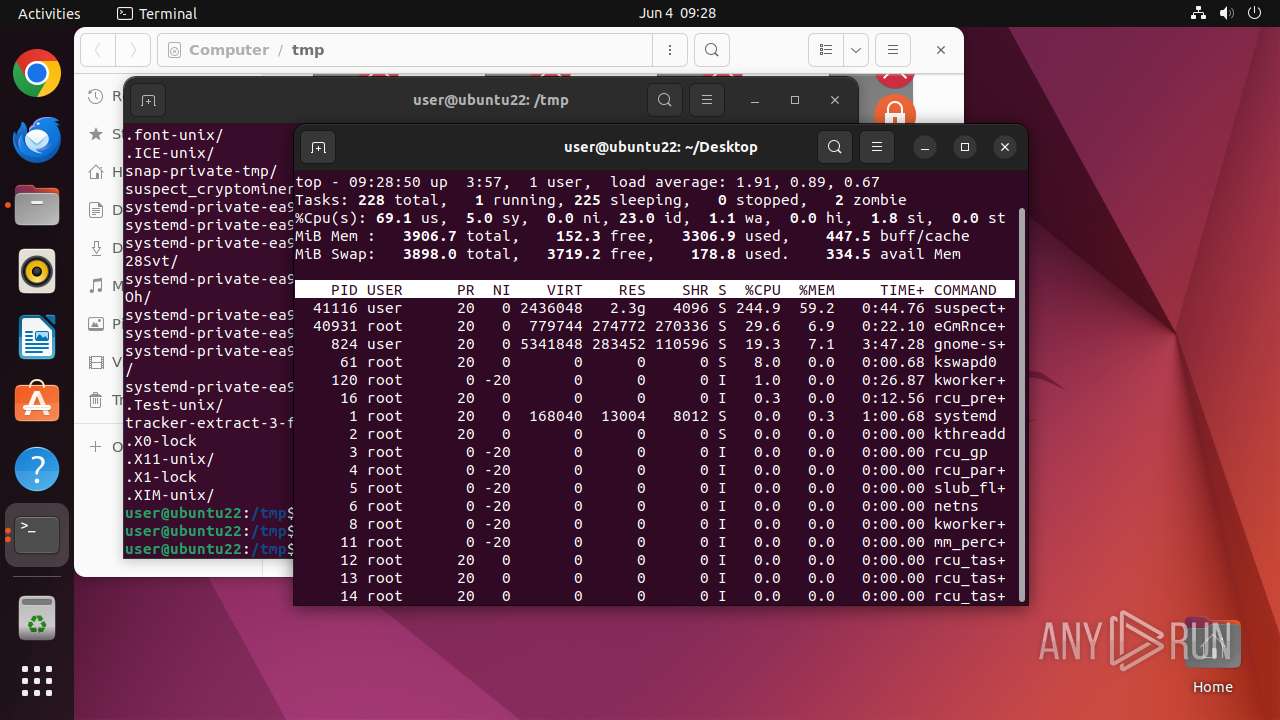Open the Files app in the dock

37,205
